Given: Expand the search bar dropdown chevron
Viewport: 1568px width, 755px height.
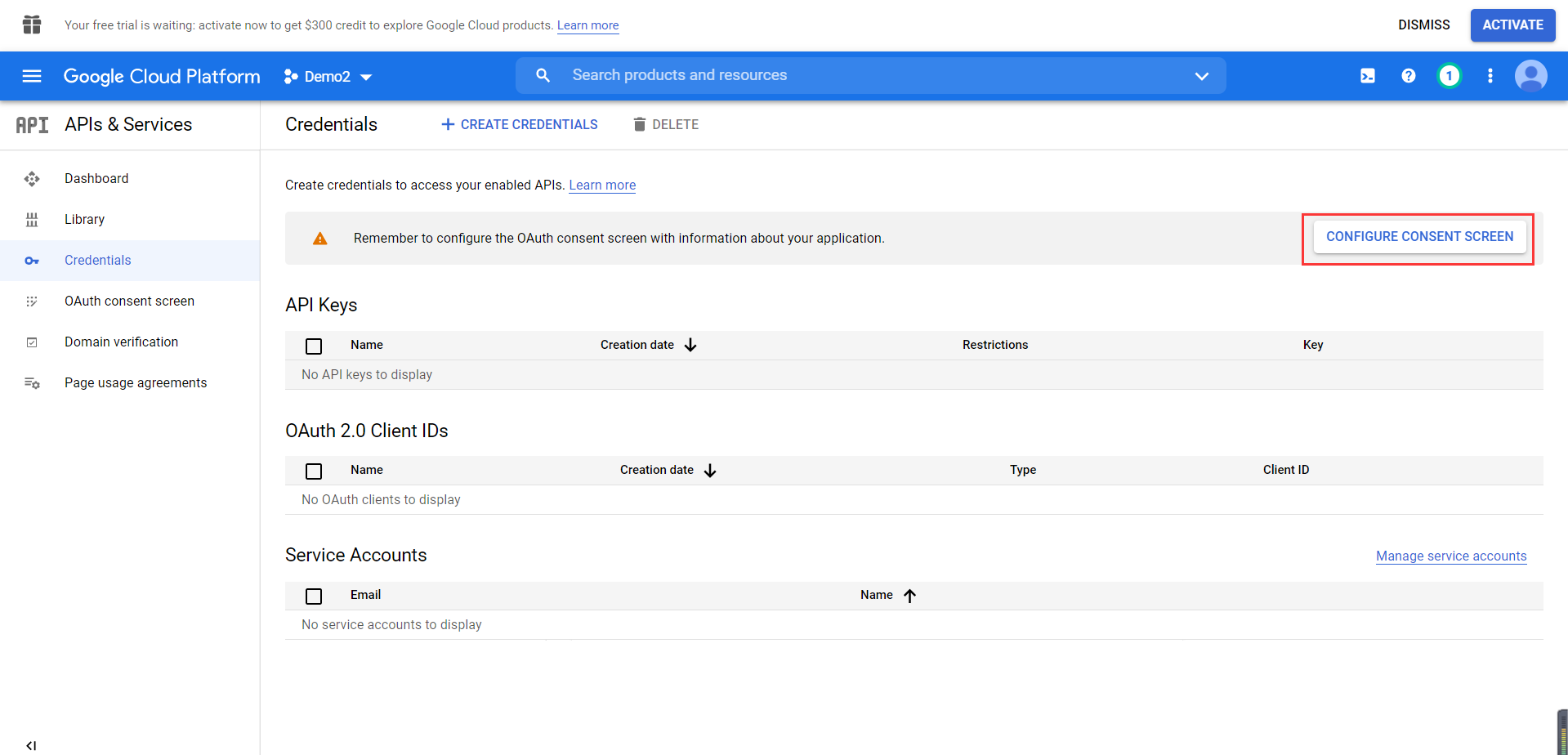Looking at the screenshot, I should tap(1201, 76).
